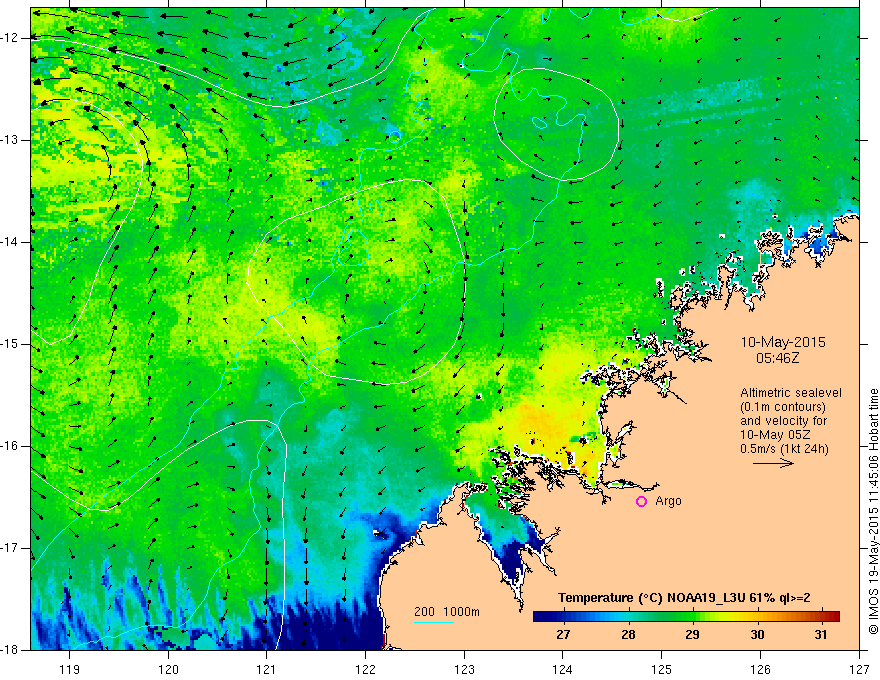Screen dimensions: 880x680
Task: Click the date text 10-May-2015
Action: click(x=783, y=342)
